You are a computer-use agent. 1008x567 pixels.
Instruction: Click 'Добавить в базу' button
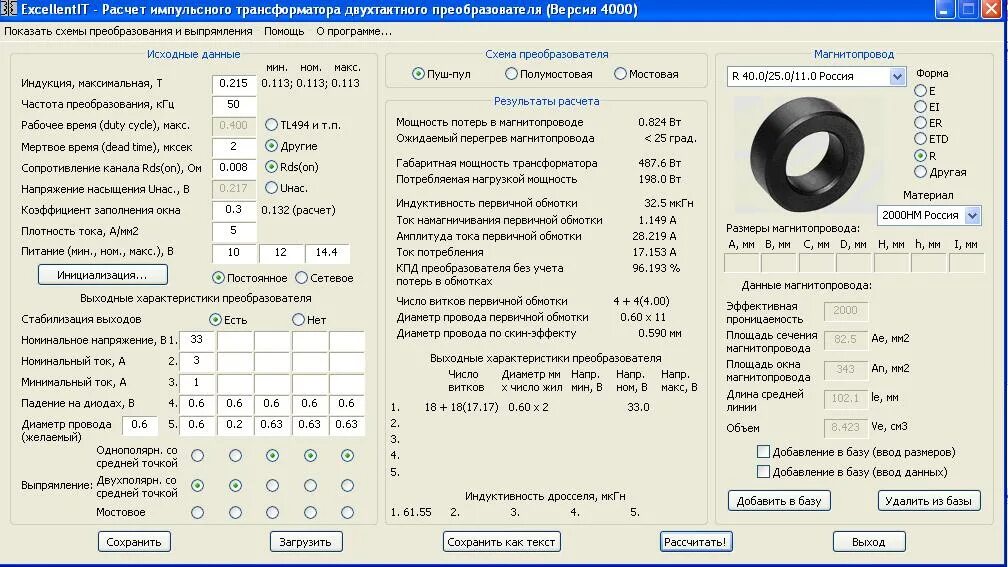(x=779, y=501)
